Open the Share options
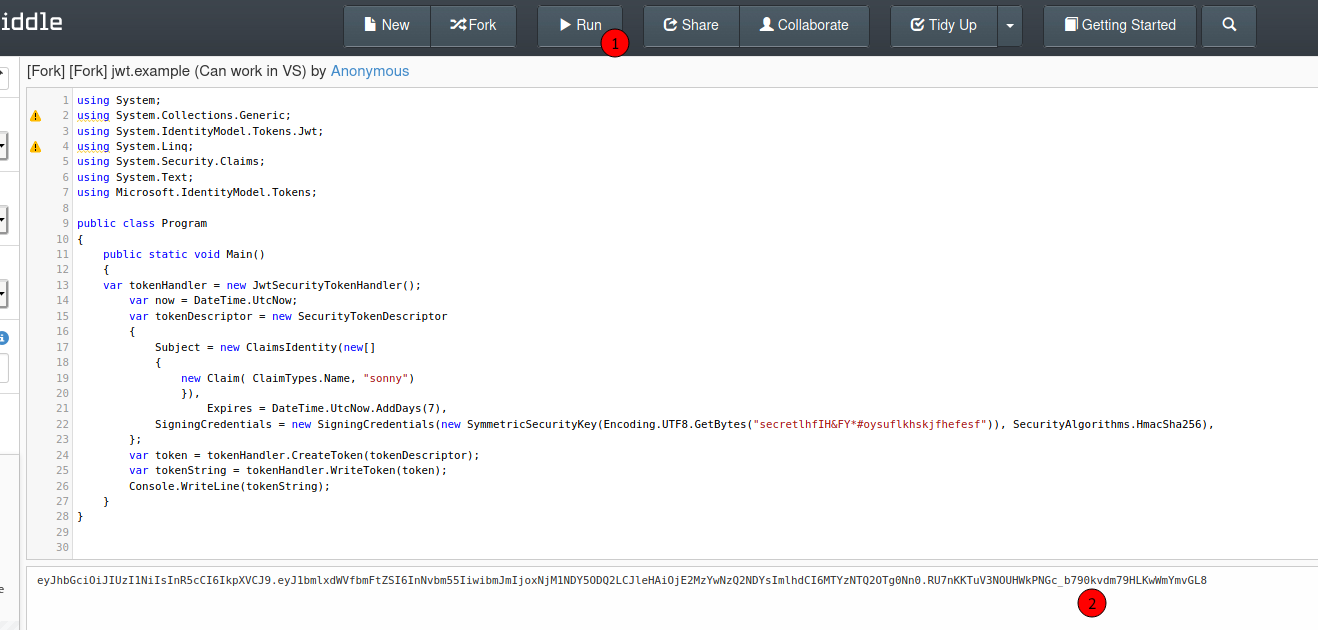The height and width of the screenshot is (630, 1318). 691,25
